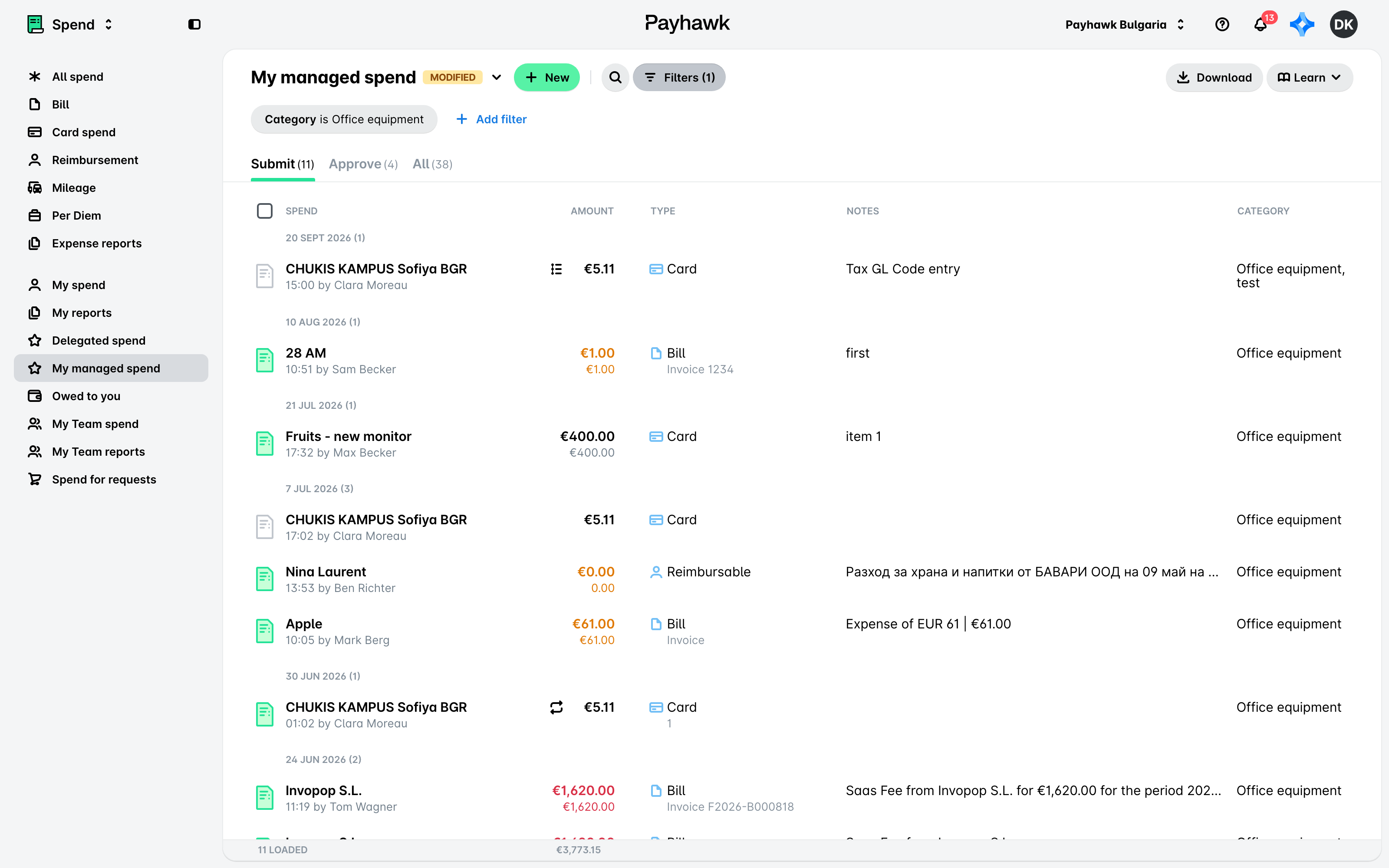Open the blue AI assistant star icon
Image resolution: width=1389 pixels, height=868 pixels.
coord(1302,24)
